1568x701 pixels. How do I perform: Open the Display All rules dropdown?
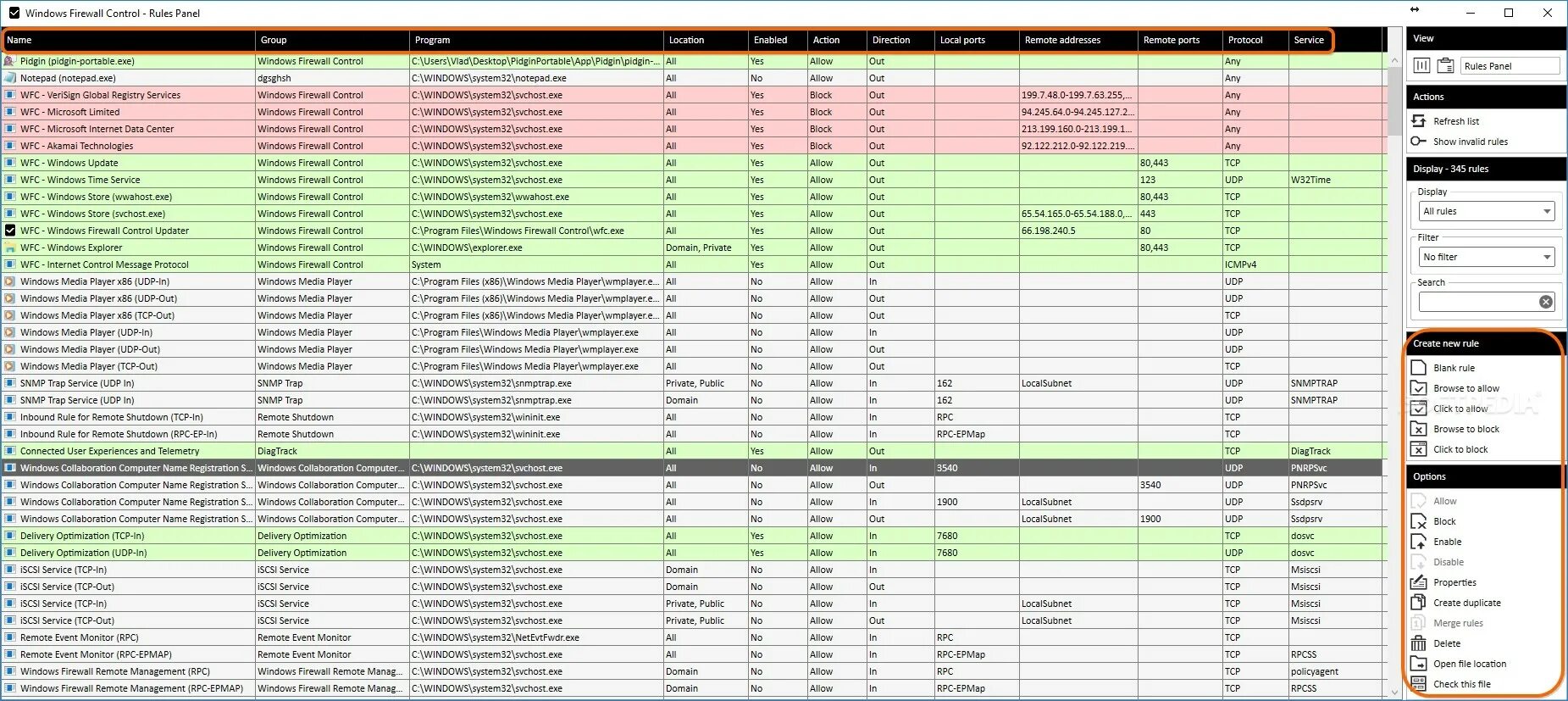tap(1487, 211)
